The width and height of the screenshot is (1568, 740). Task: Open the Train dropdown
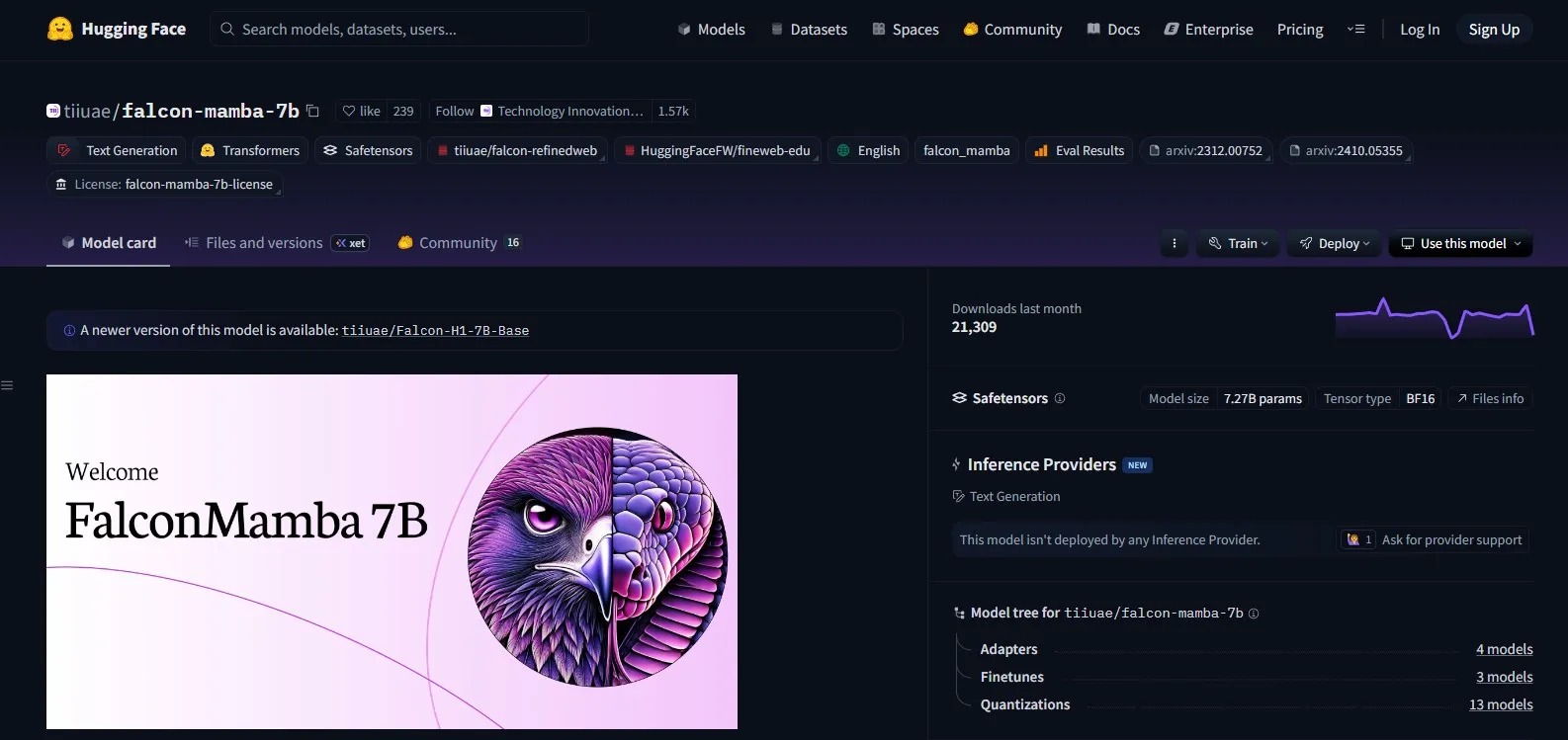pyautogui.click(x=1238, y=243)
